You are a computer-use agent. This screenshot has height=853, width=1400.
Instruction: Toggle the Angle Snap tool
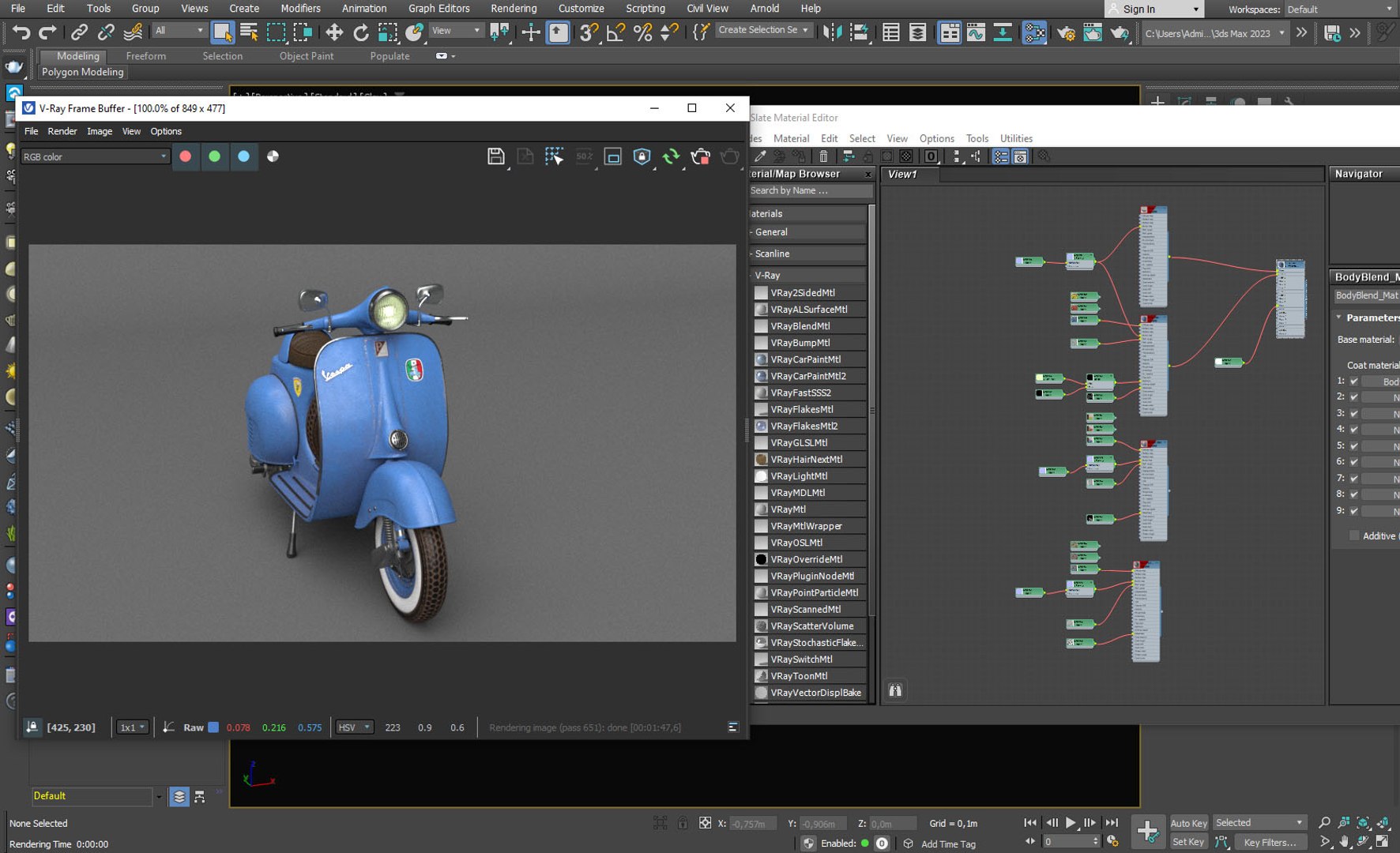(x=615, y=32)
